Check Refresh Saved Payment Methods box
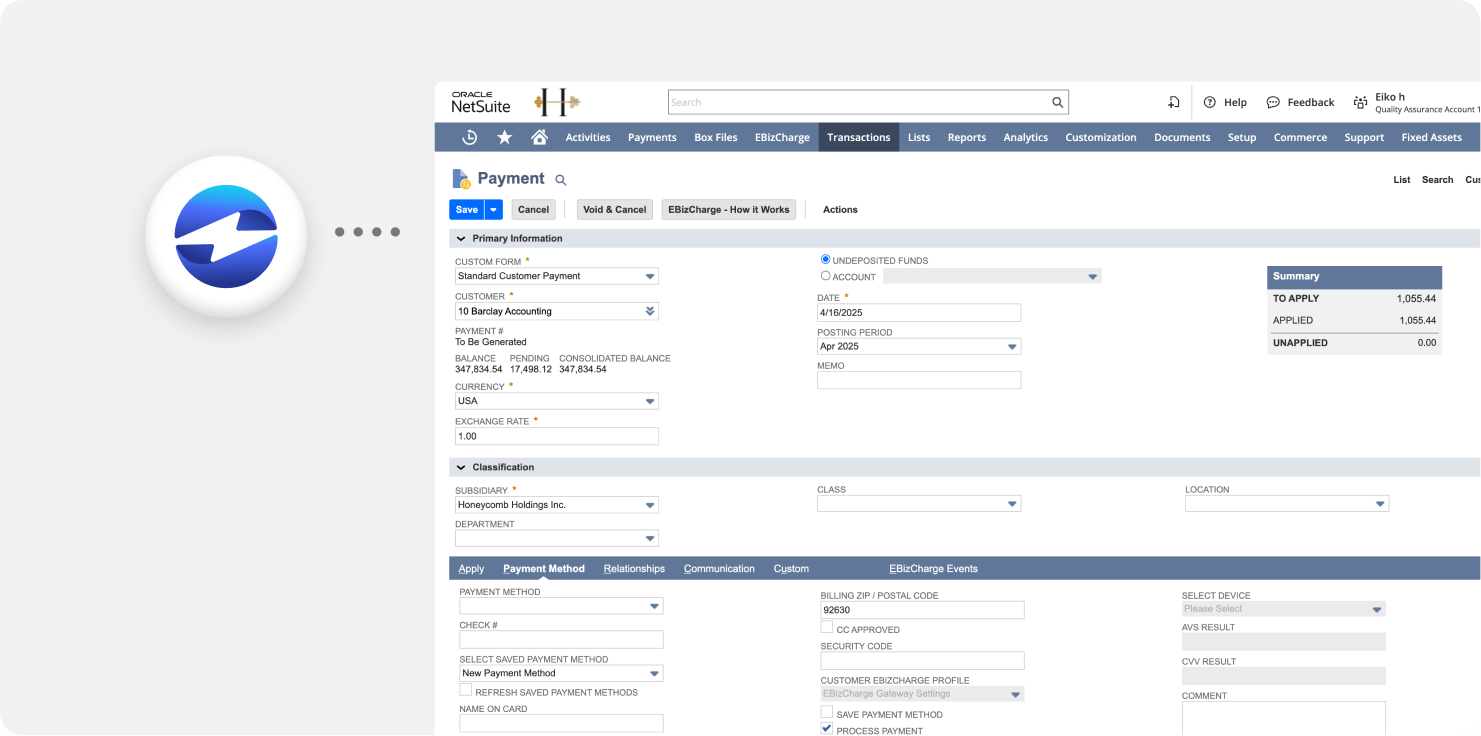The height and width of the screenshot is (736, 1481). 466,690
